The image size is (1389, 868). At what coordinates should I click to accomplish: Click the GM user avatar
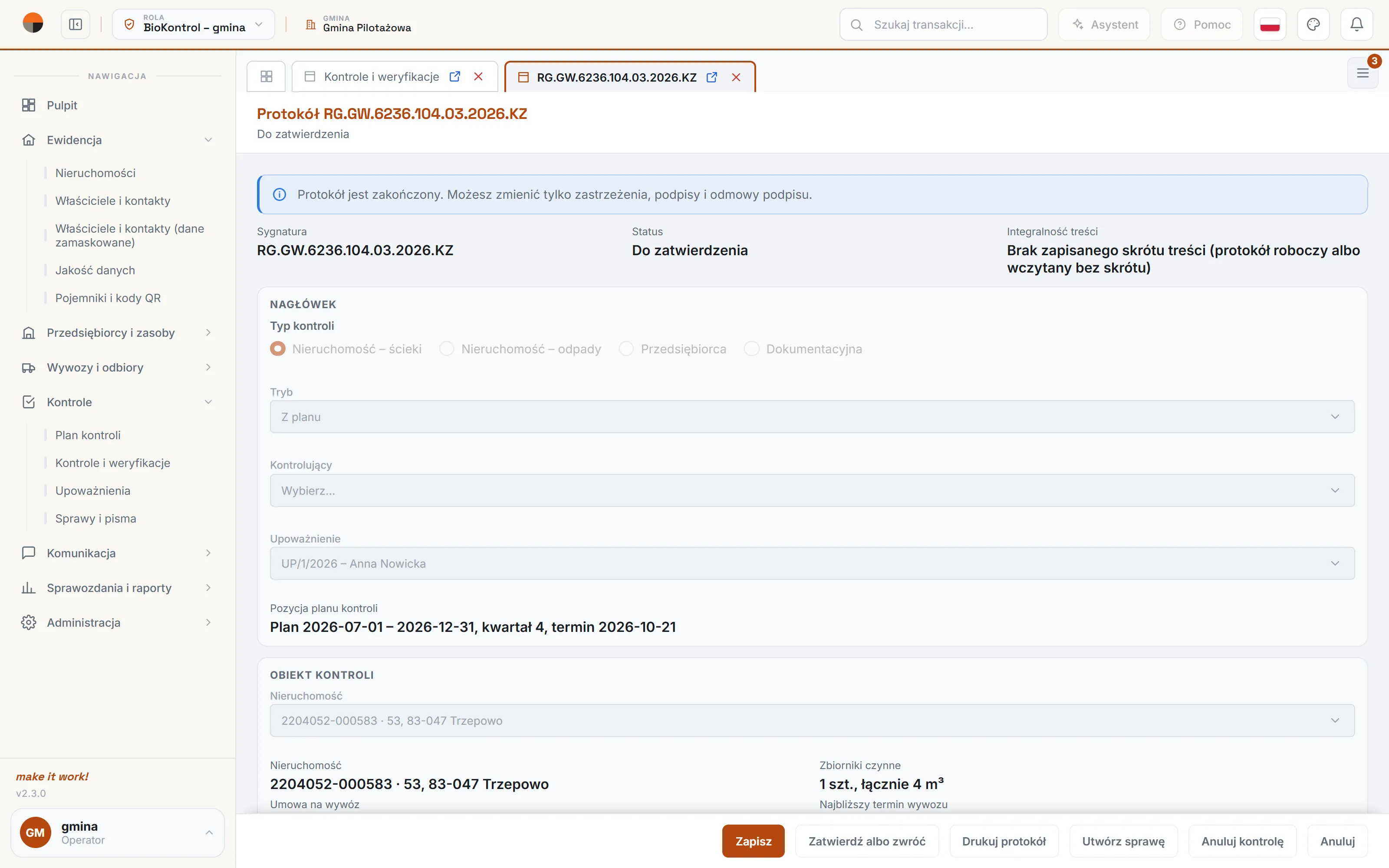[x=35, y=832]
